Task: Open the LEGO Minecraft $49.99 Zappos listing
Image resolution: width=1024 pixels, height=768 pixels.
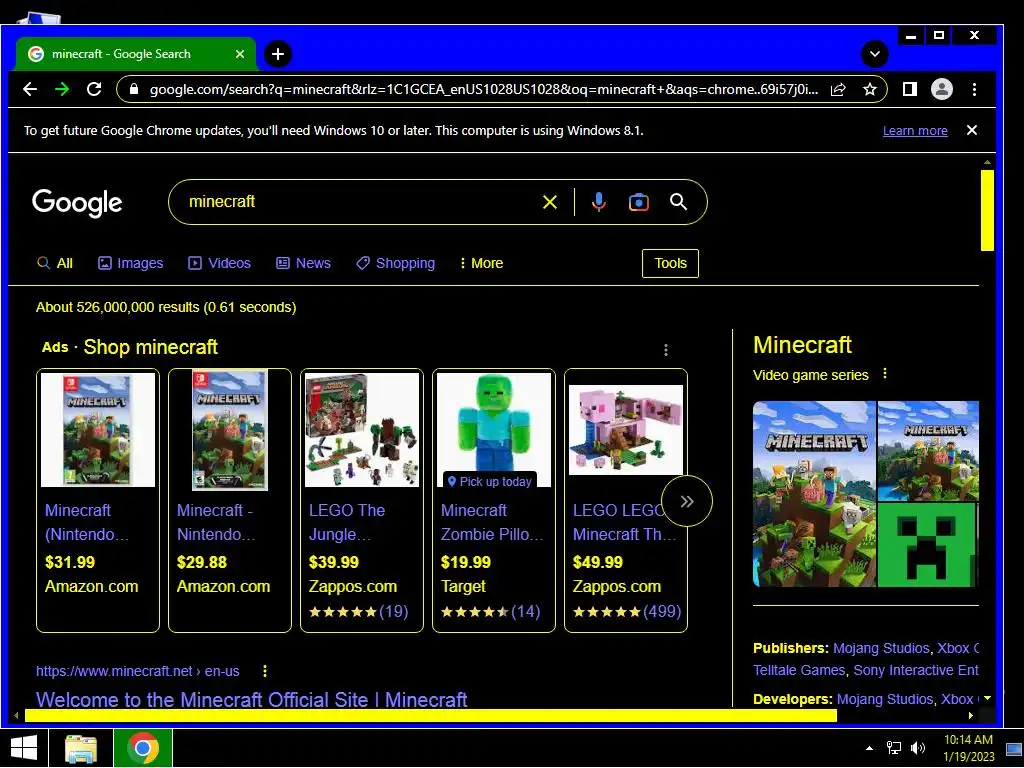Action: click(x=626, y=500)
